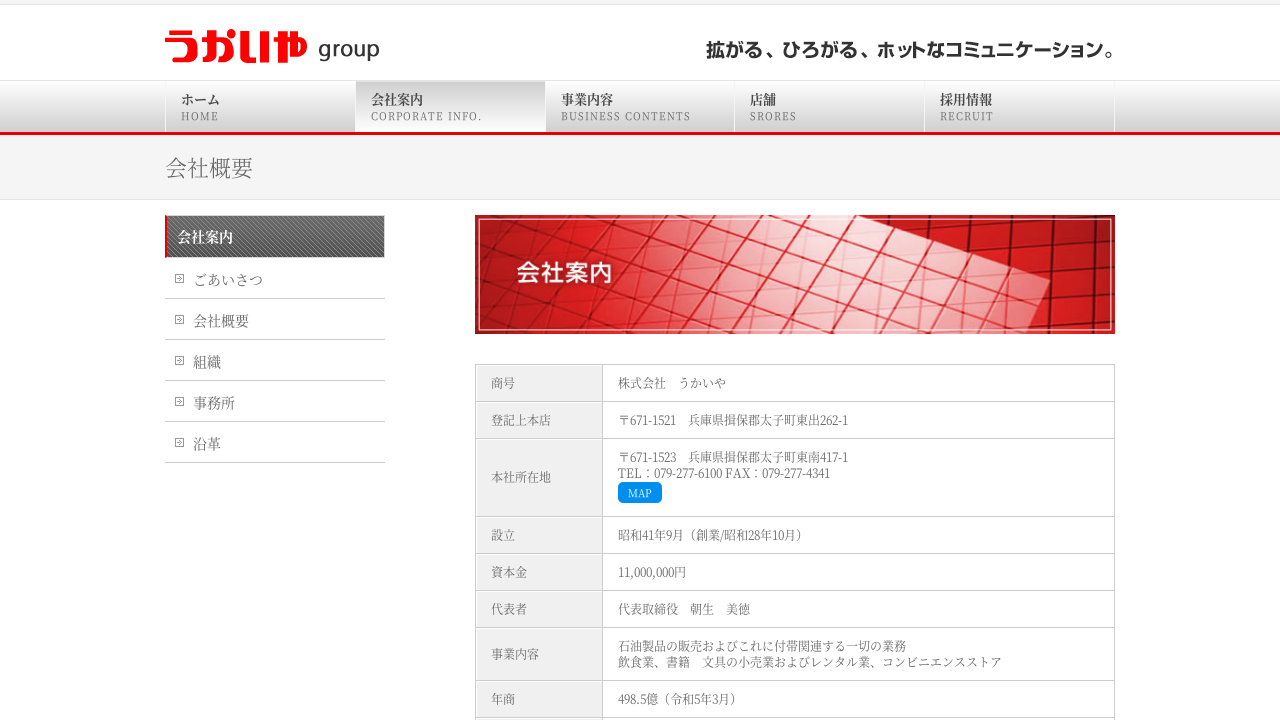This screenshot has width=1280, height=720.
Task: Click the red 会社案内 banner image
Action: pyautogui.click(x=794, y=274)
